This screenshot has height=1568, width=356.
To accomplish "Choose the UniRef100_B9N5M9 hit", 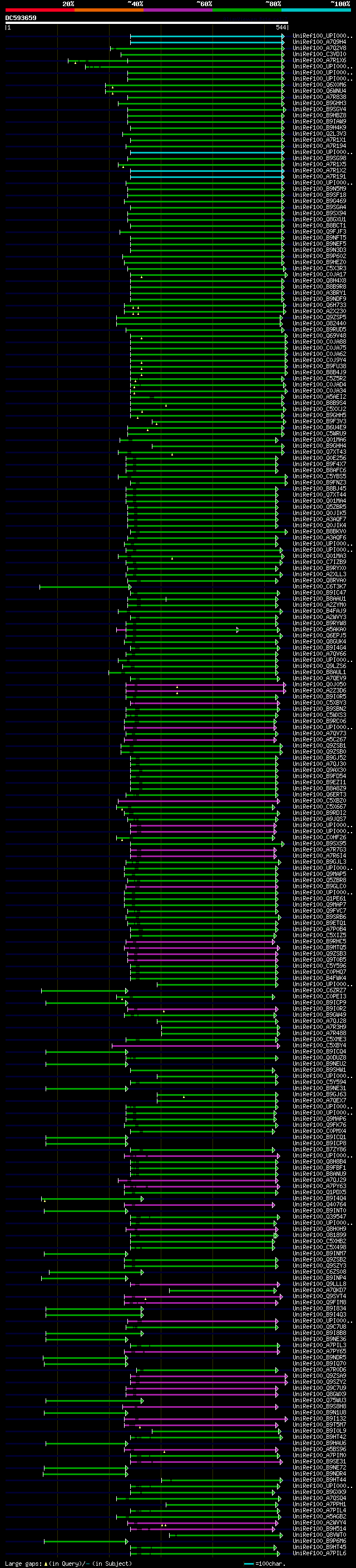I will (x=319, y=189).
